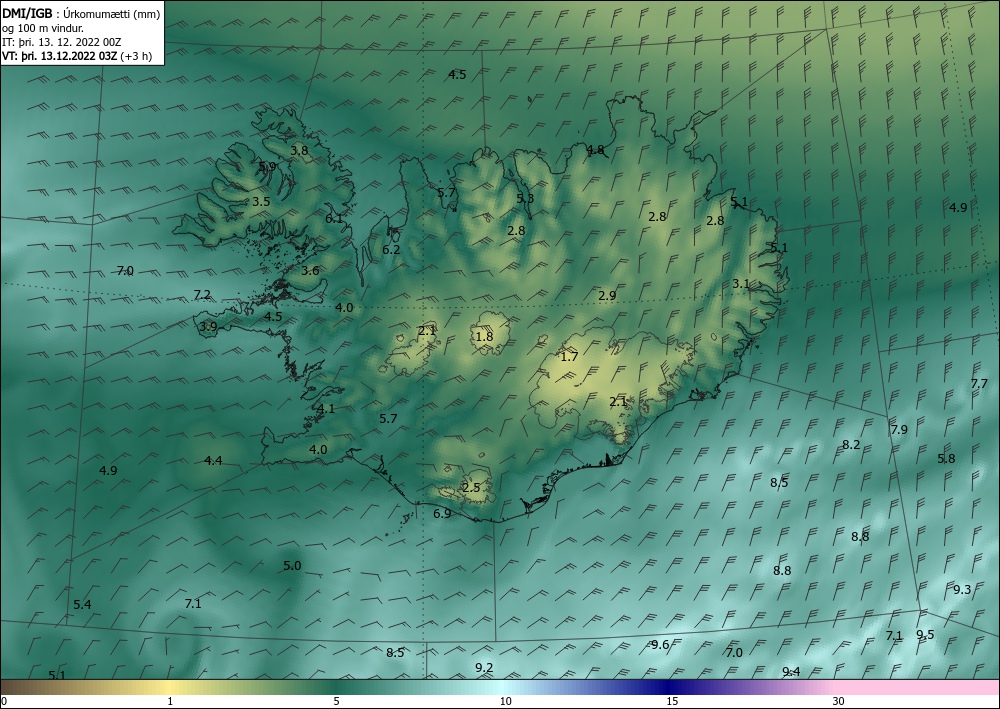Click the 6.2 value label
The height and width of the screenshot is (709, 1000).
[391, 249]
